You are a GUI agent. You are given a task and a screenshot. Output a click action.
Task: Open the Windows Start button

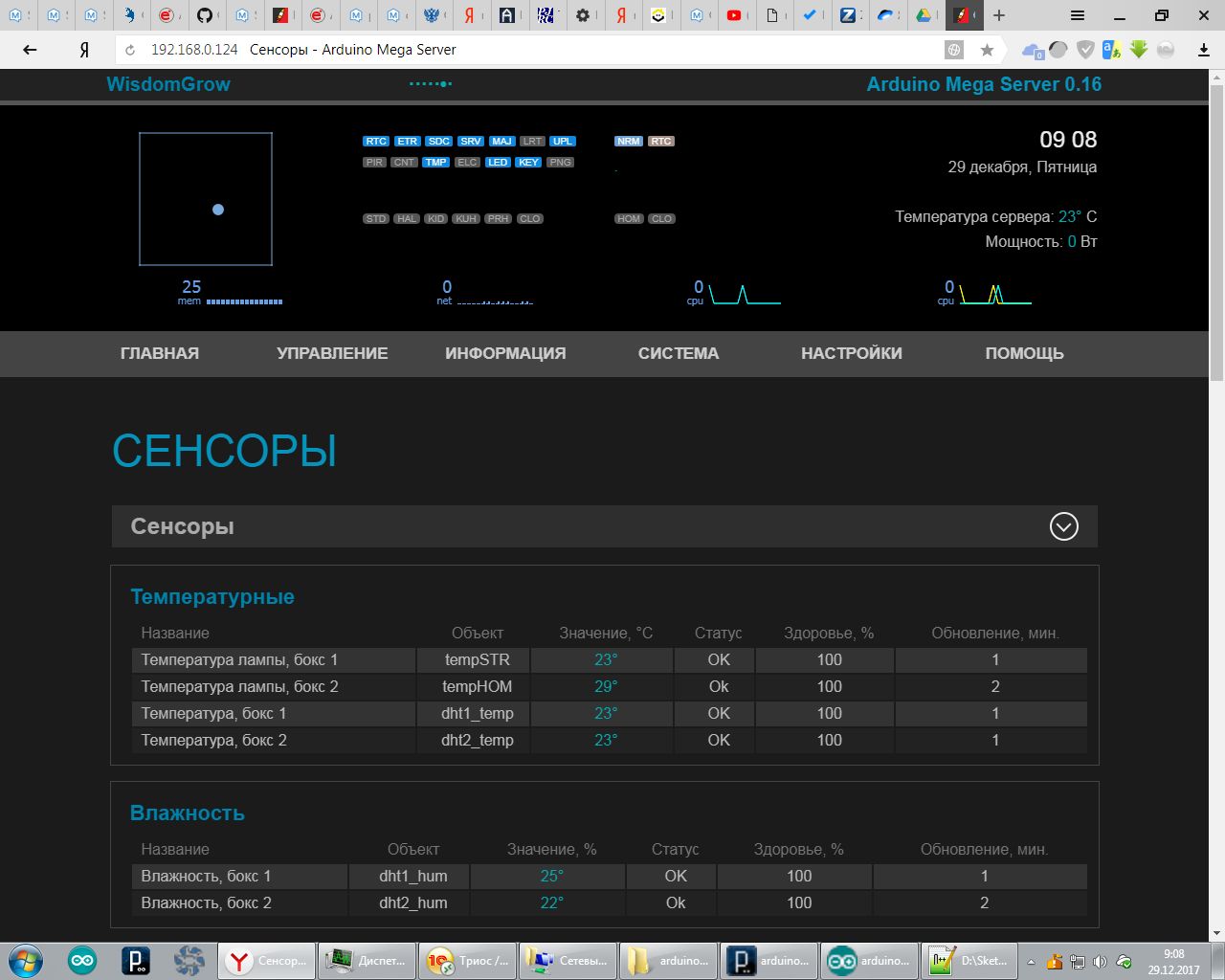(x=25, y=960)
